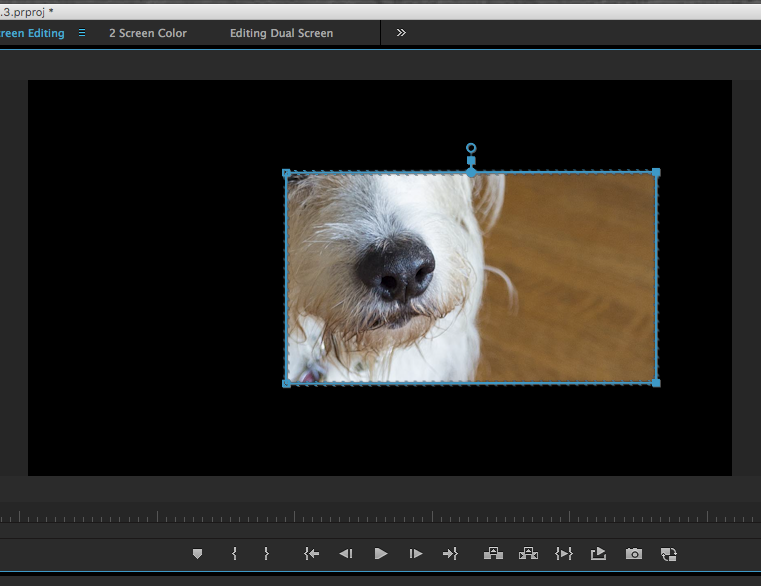Screen dimensions: 761x586
Task: Jump to the In point
Action: point(312,553)
